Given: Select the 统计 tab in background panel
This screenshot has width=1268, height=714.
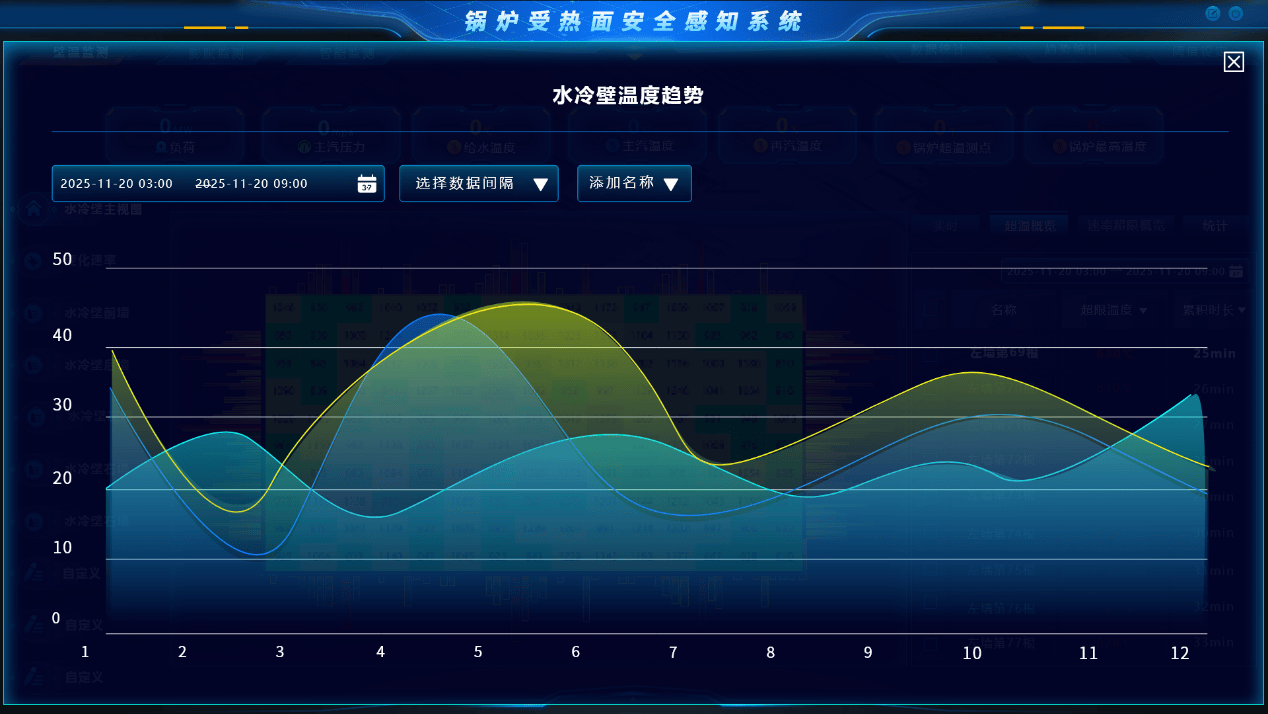Looking at the screenshot, I should point(1215,226).
